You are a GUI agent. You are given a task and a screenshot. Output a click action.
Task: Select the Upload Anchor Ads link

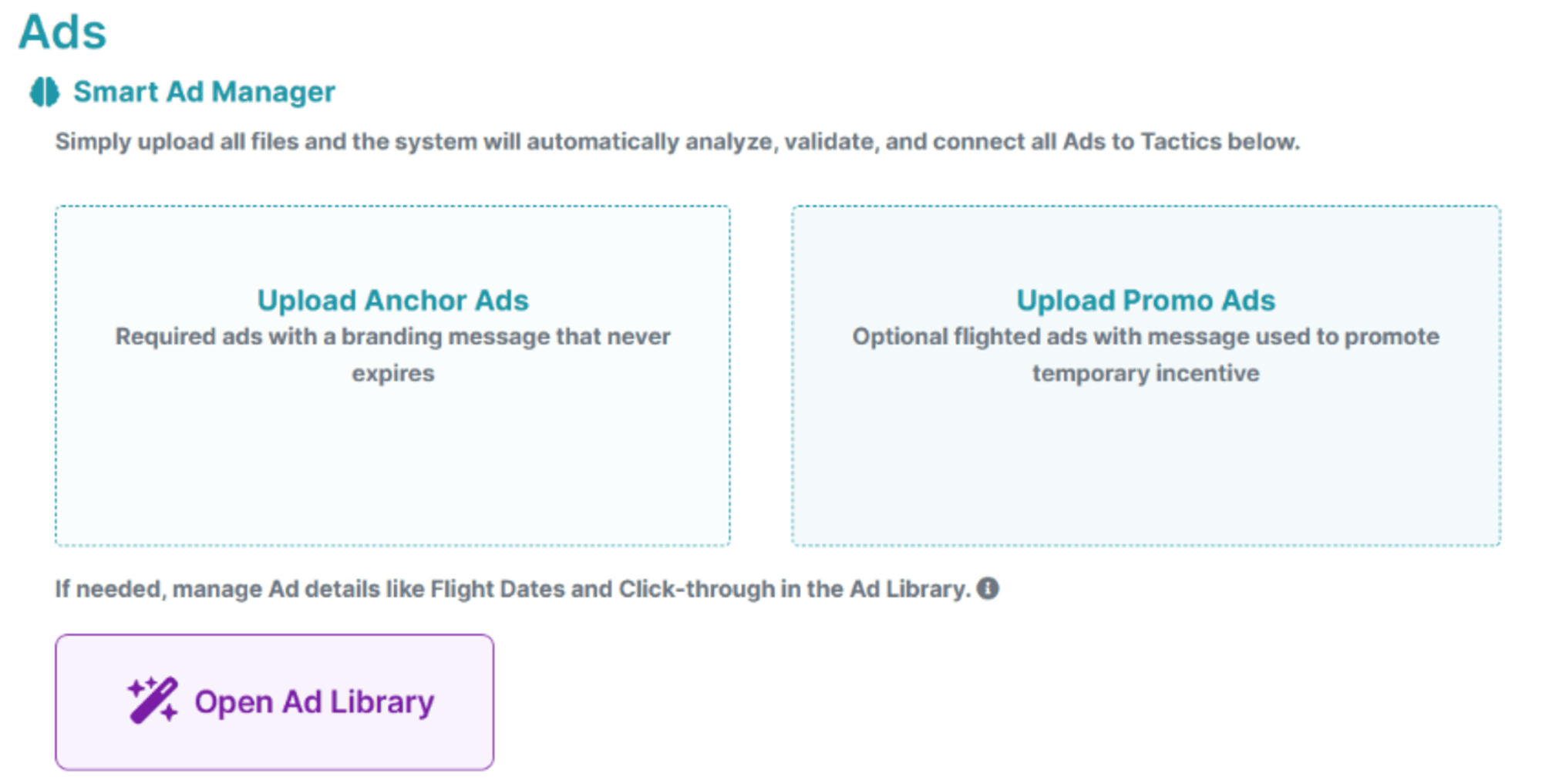click(x=393, y=300)
